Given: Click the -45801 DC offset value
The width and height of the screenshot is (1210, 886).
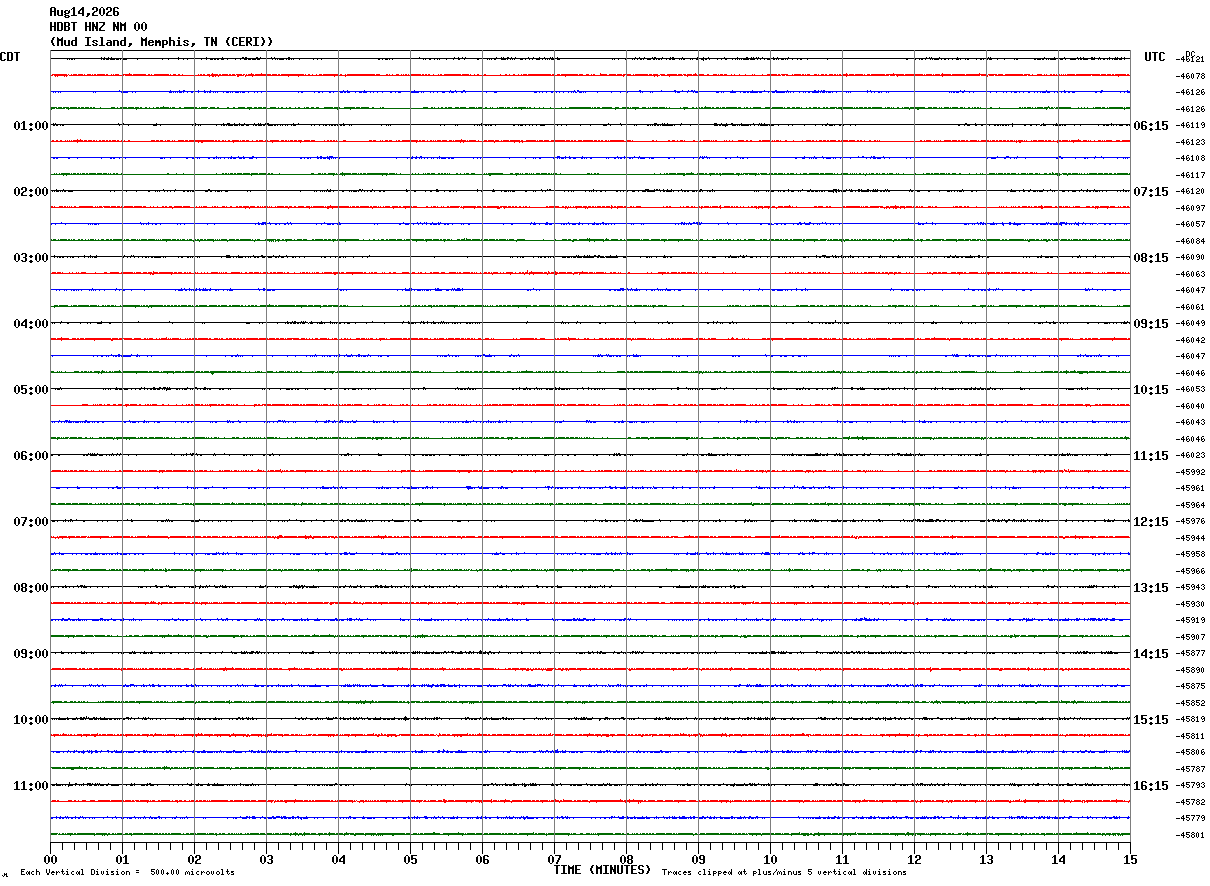Looking at the screenshot, I should [x=1191, y=835].
